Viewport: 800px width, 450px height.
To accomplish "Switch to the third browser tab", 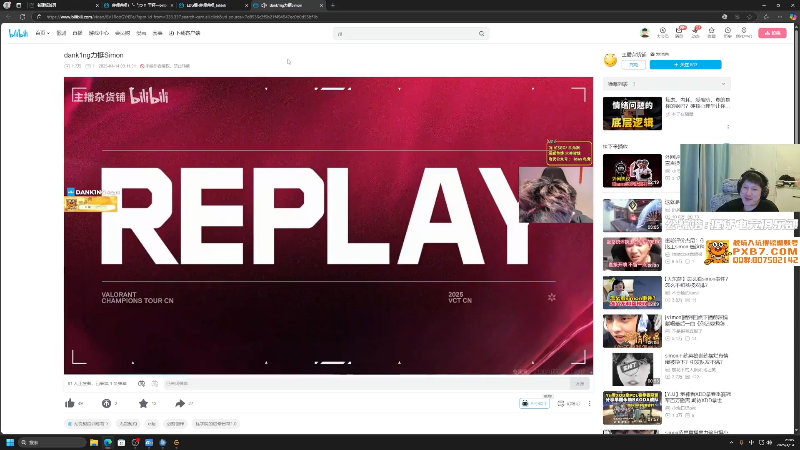I will click(x=213, y=5).
